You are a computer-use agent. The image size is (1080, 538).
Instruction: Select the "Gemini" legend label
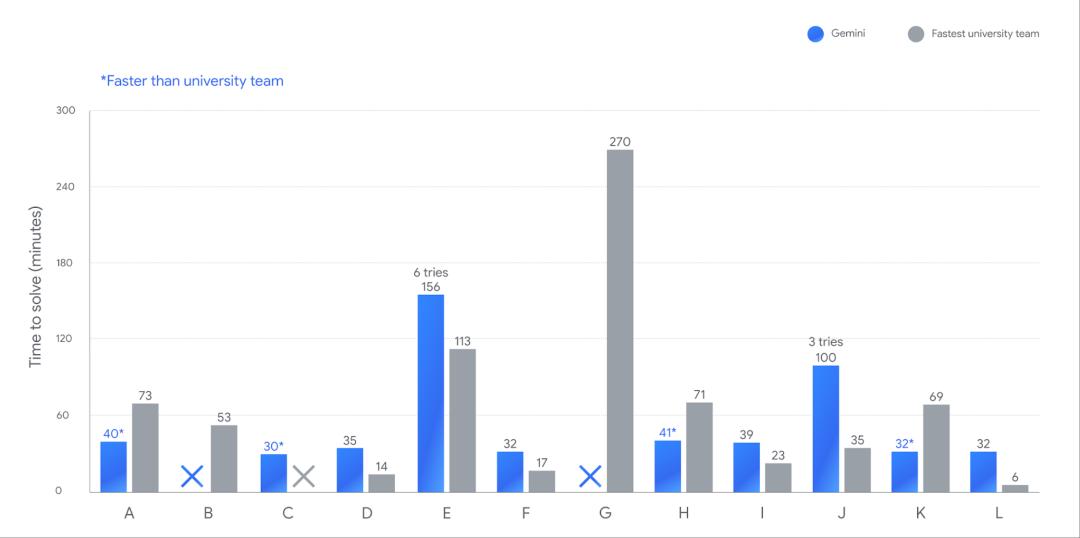point(848,34)
